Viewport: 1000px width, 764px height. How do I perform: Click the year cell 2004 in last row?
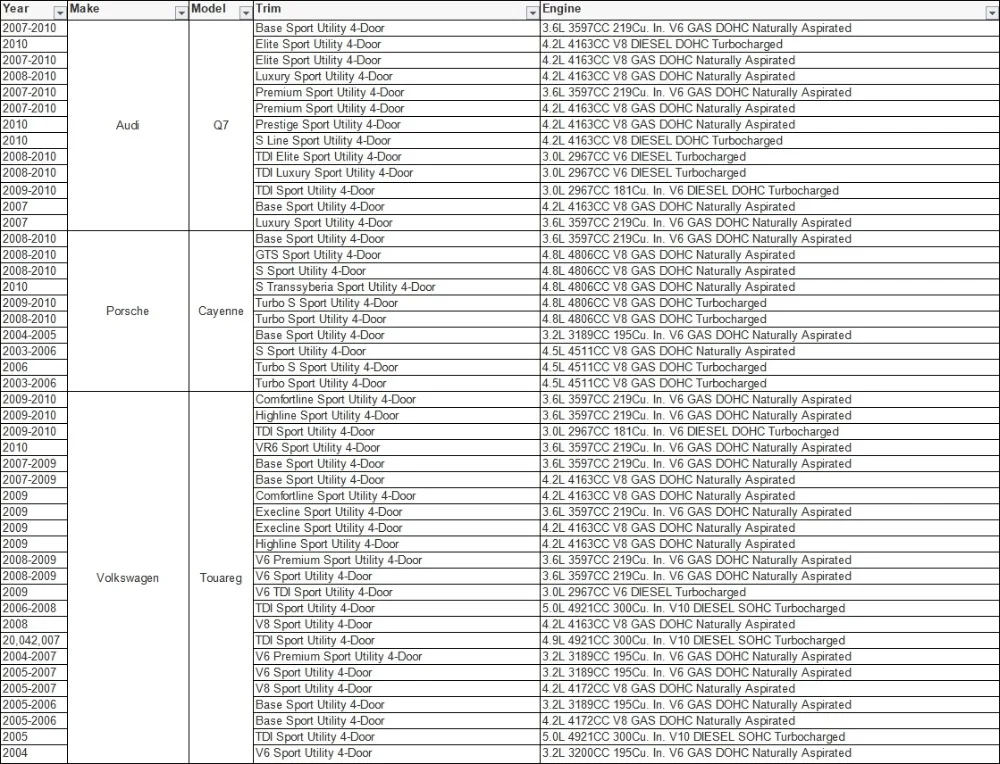click(34, 753)
